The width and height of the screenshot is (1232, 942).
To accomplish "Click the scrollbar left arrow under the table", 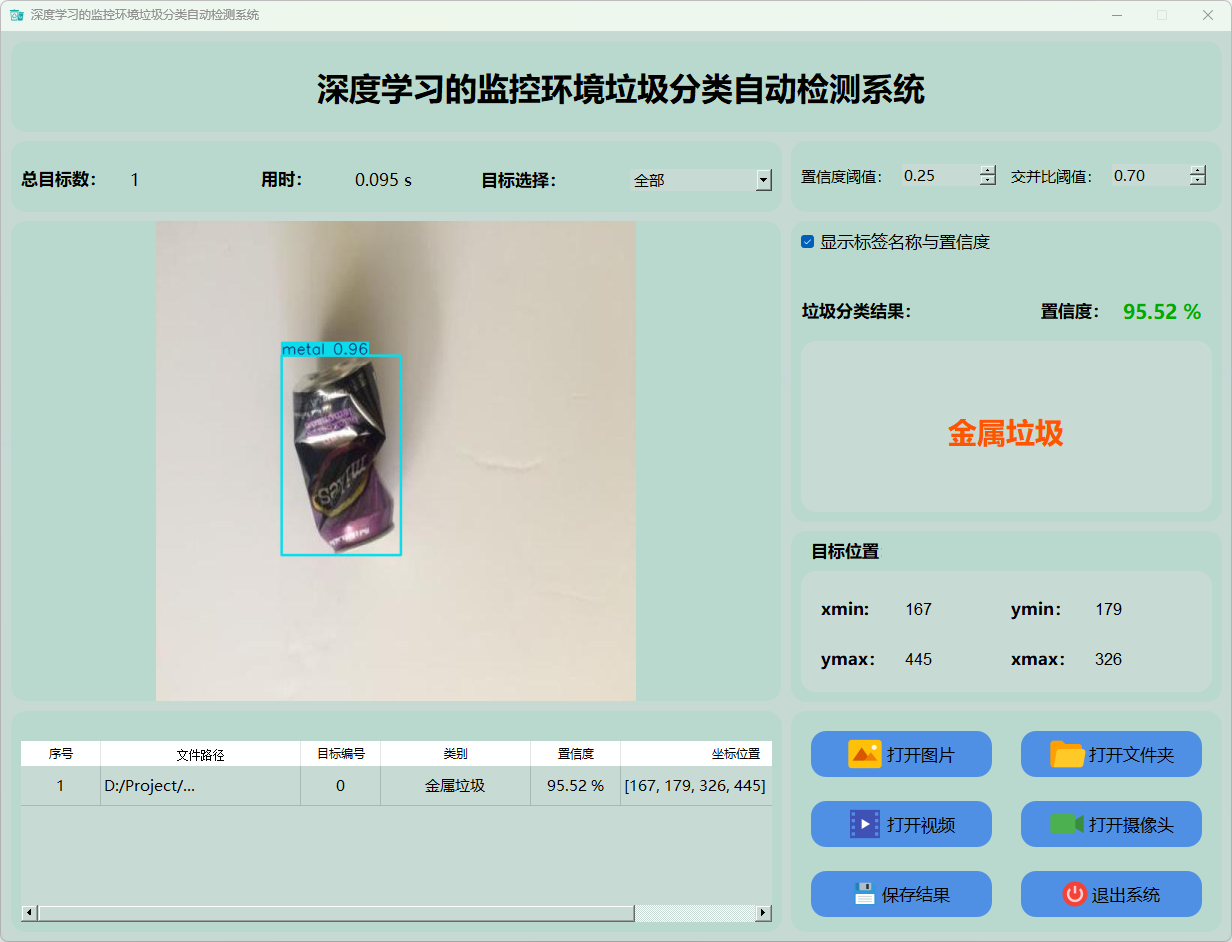I will (x=29, y=913).
